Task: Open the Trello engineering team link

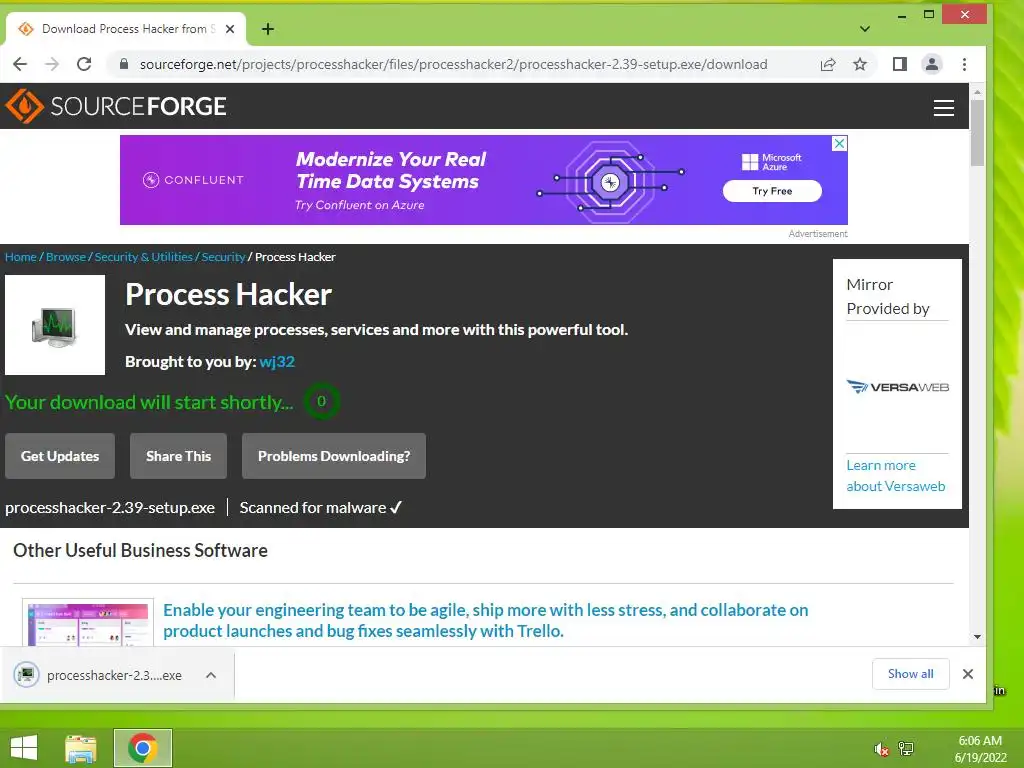Action: (x=486, y=620)
